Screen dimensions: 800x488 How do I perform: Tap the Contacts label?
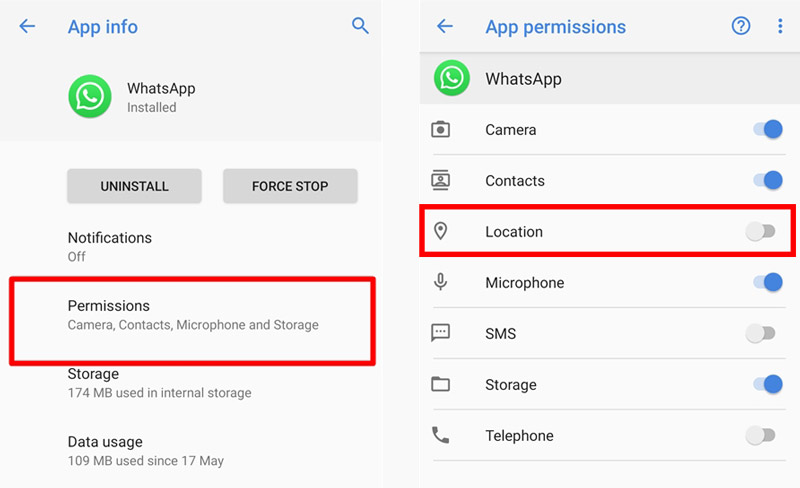[x=515, y=181]
